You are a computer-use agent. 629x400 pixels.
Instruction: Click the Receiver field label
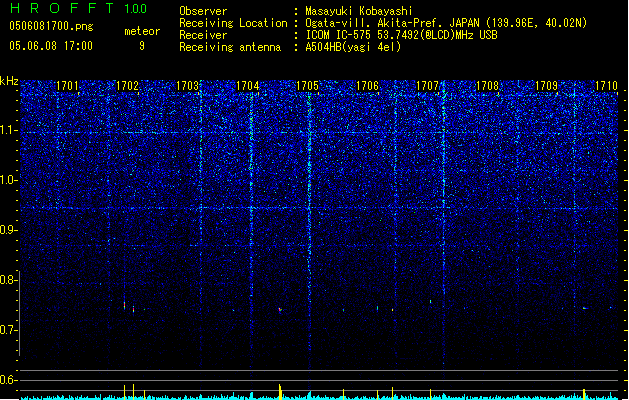203,35
